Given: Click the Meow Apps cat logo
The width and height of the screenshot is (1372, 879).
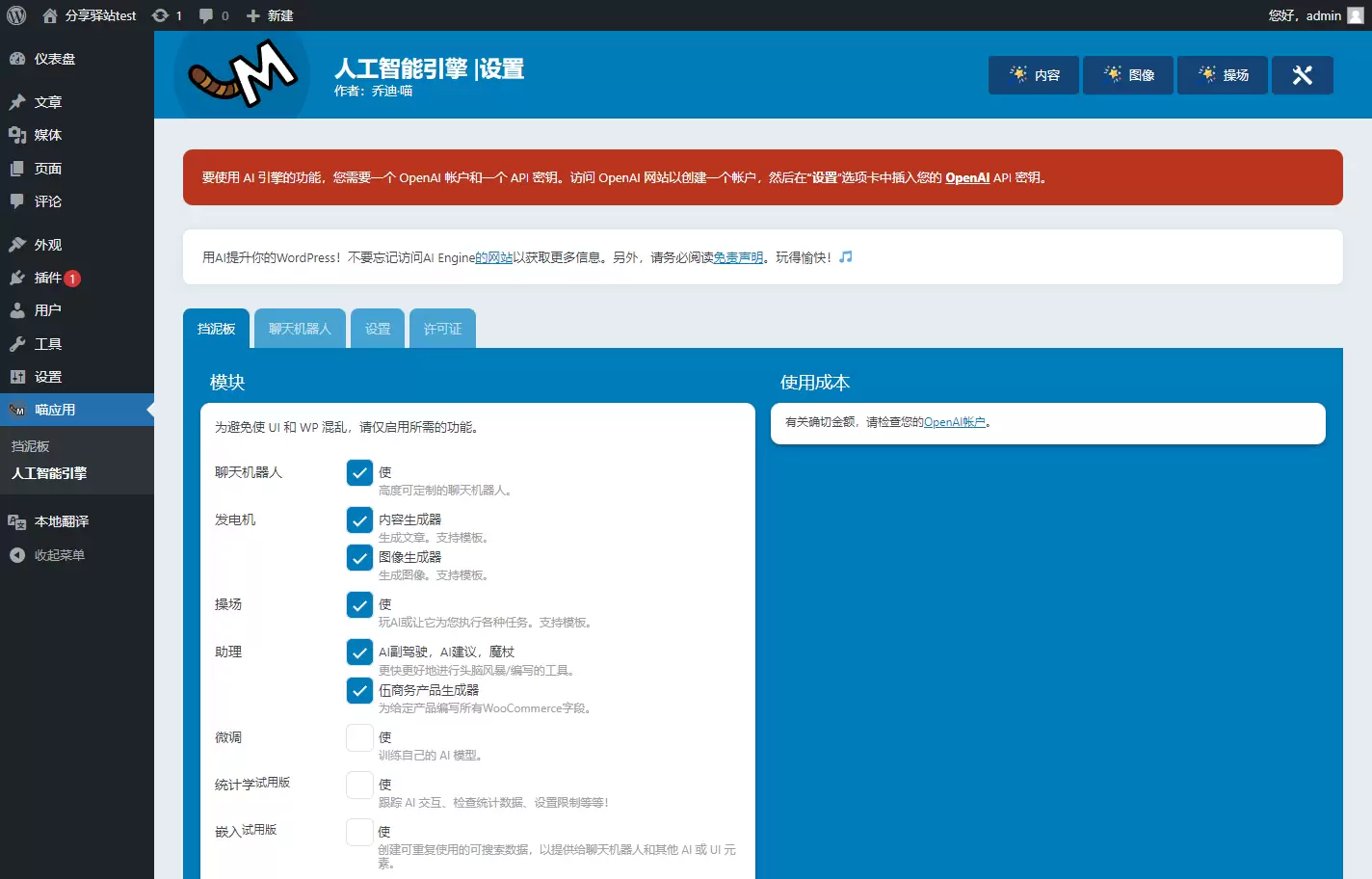Looking at the screenshot, I should tap(242, 74).
